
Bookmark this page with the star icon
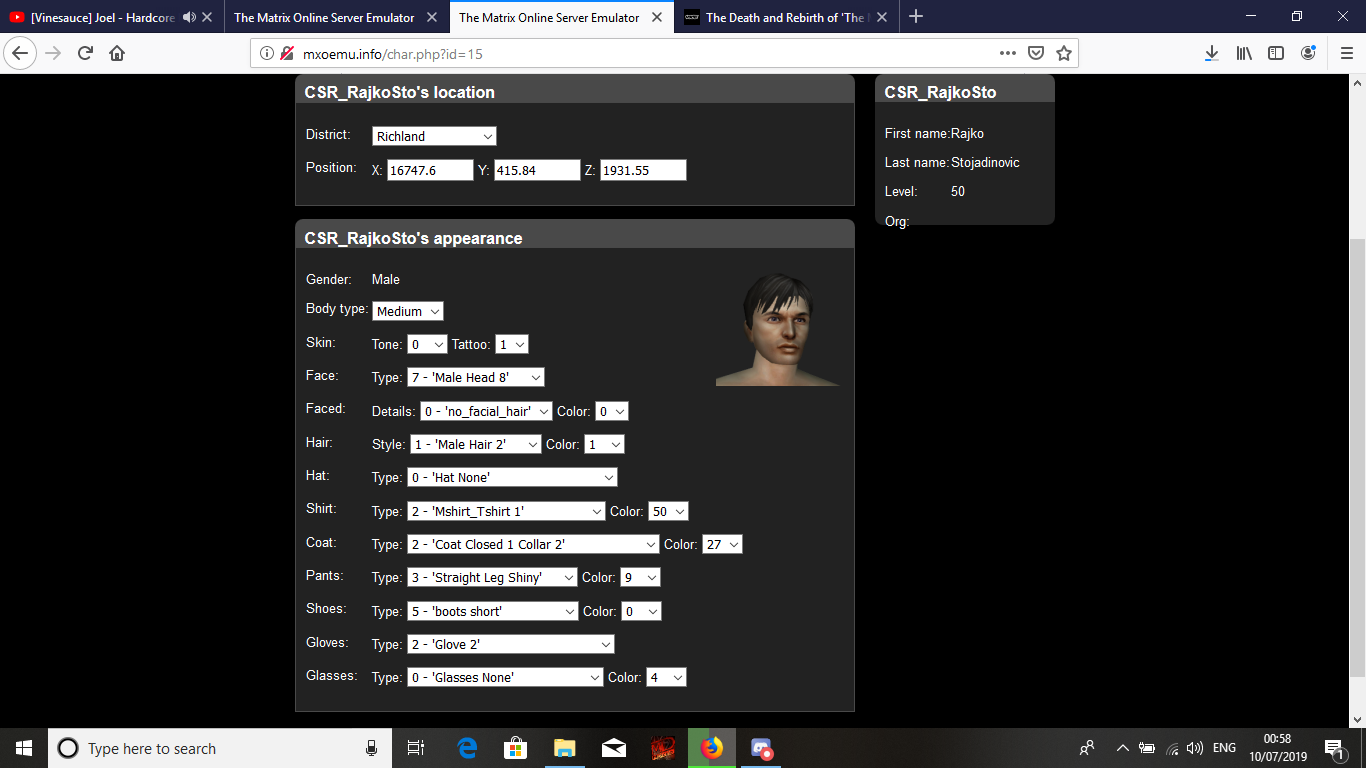coord(1063,53)
